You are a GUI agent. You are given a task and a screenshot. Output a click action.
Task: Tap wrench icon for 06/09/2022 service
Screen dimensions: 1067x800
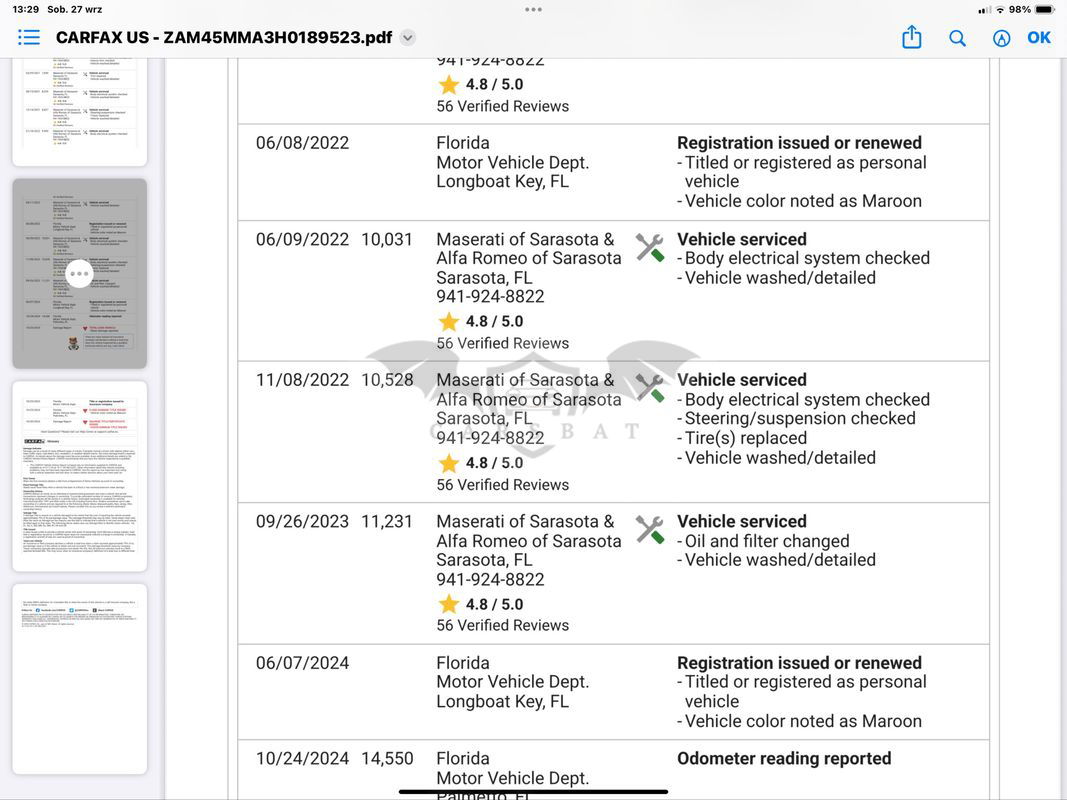coord(649,247)
